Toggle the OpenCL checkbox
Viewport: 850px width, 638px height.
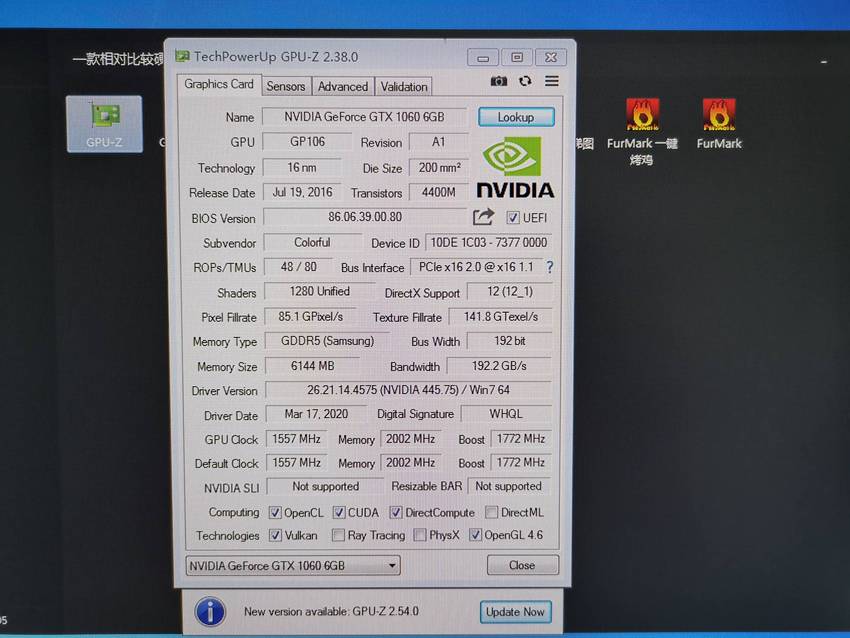275,513
